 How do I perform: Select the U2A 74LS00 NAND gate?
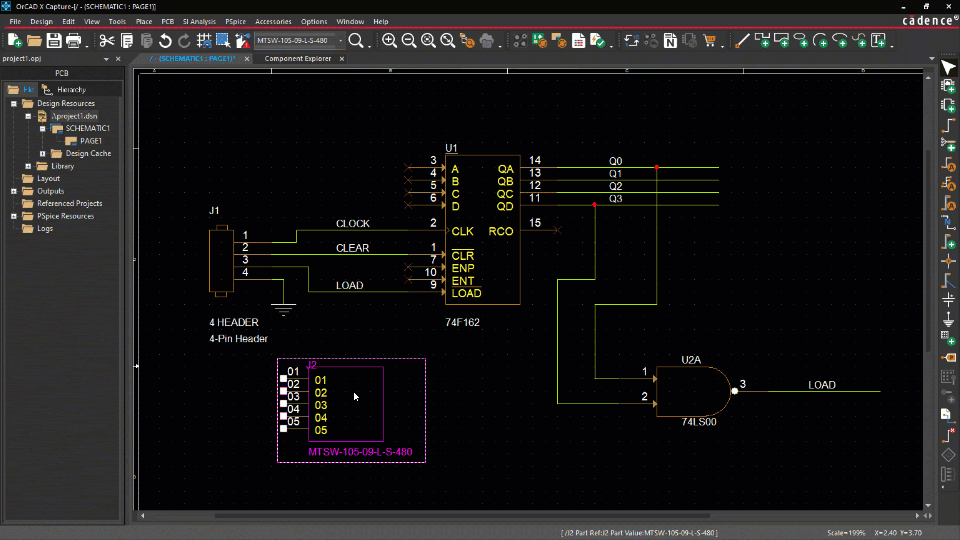click(694, 391)
